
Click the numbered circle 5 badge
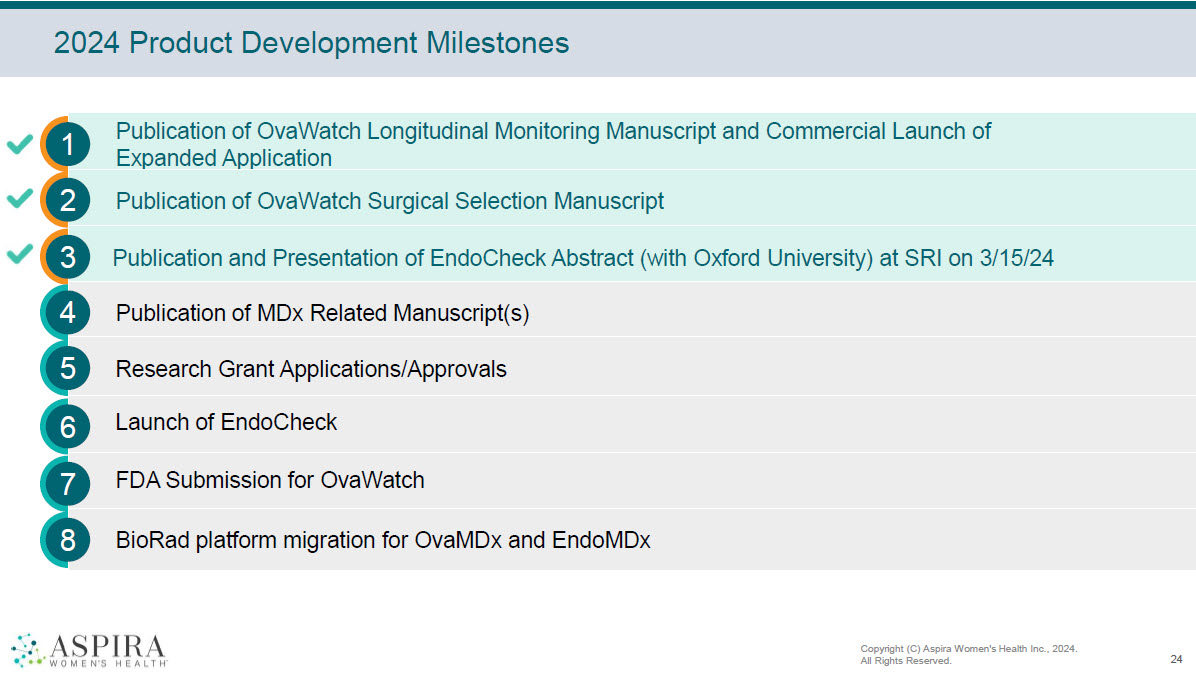pos(66,368)
